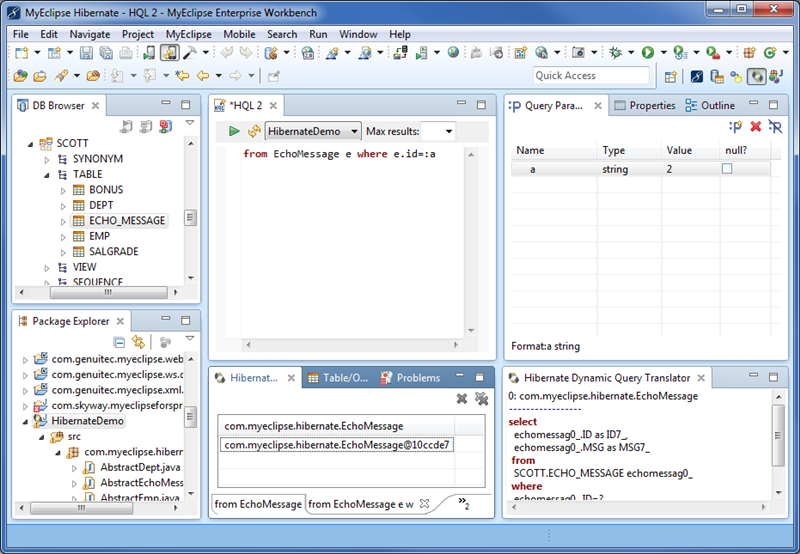Open the Max results dropdown
Image resolution: width=800 pixels, height=554 pixels.
pos(449,131)
